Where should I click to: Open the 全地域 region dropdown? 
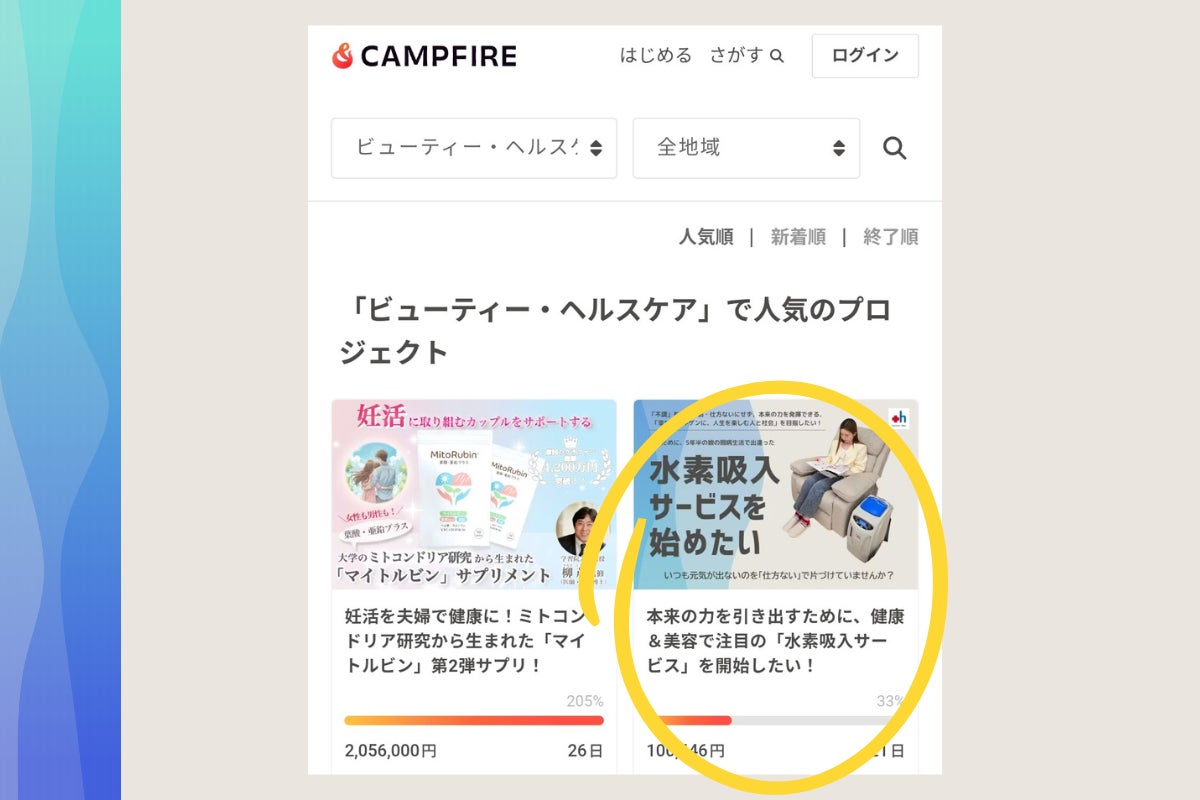(746, 148)
